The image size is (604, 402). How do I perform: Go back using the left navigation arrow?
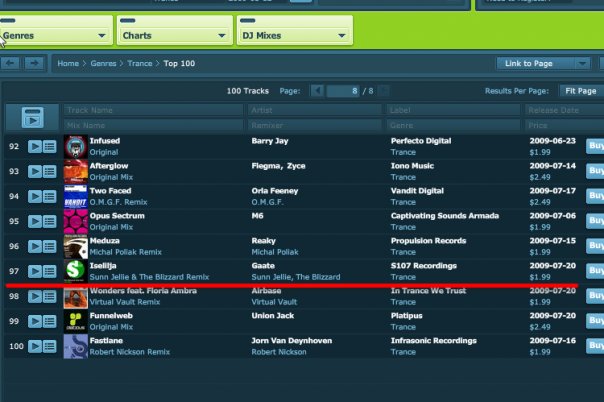(10, 63)
